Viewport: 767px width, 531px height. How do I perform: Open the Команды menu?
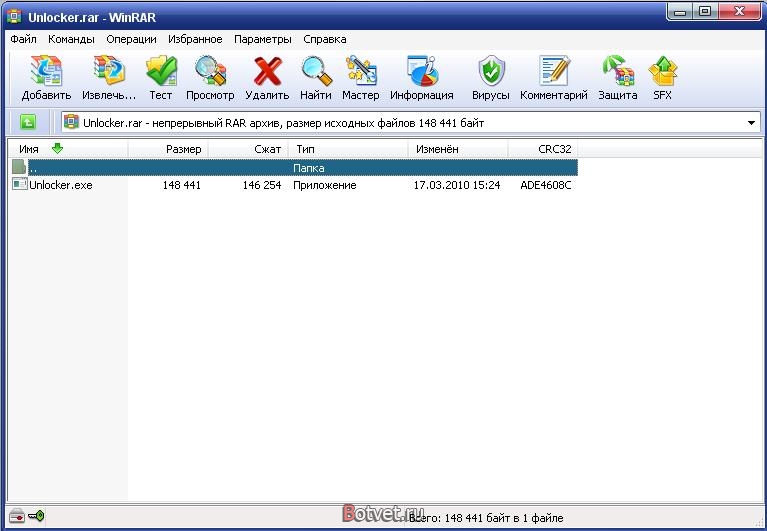(71, 39)
